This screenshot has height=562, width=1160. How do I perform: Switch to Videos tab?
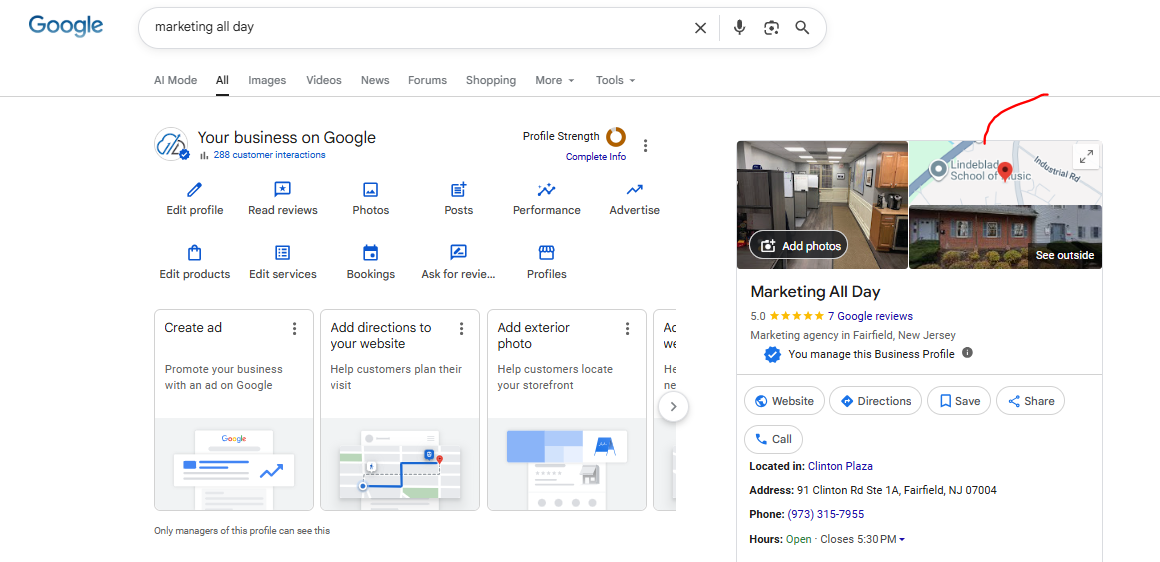(x=324, y=80)
